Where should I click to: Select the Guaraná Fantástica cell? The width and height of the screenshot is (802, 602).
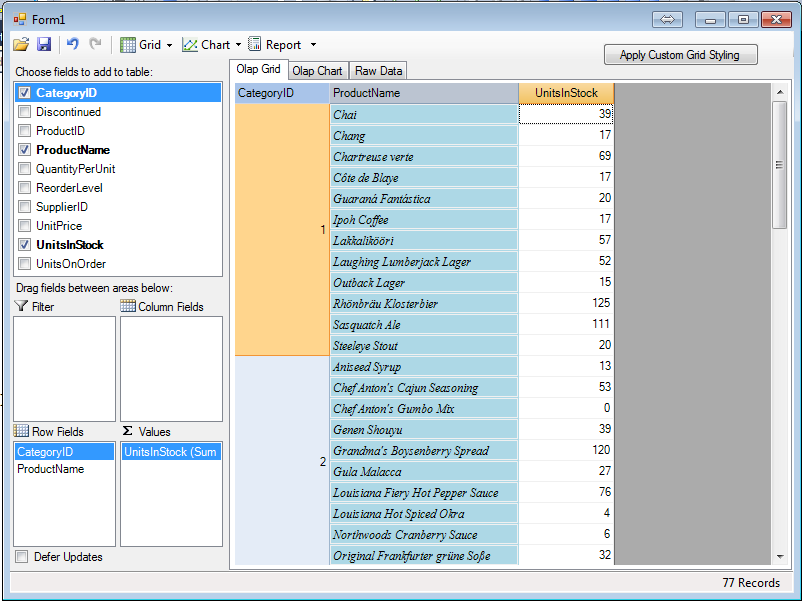tap(424, 198)
